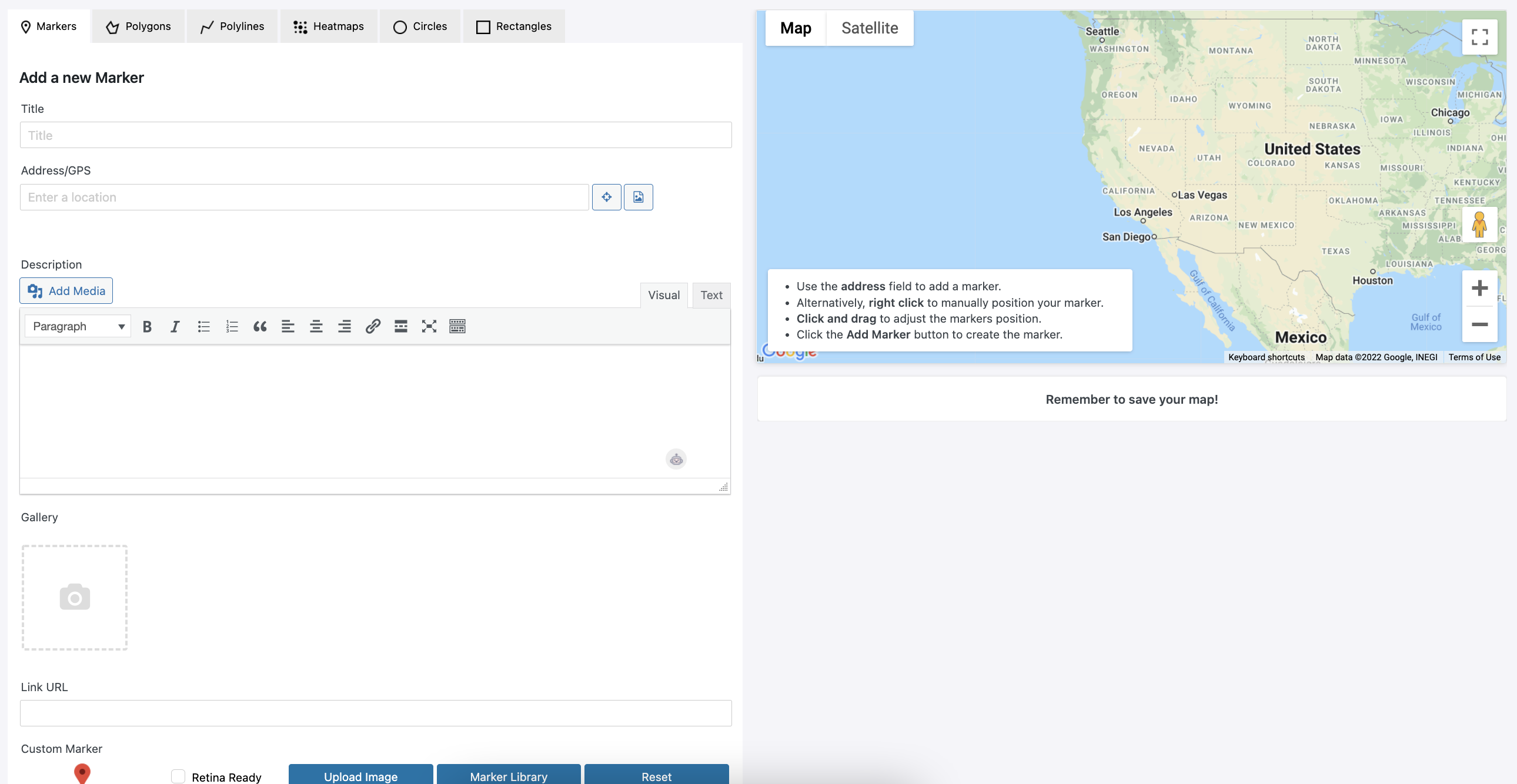Image resolution: width=1517 pixels, height=784 pixels.
Task: Toggle the editor toolbar (kitchen sink)
Action: tap(457, 326)
